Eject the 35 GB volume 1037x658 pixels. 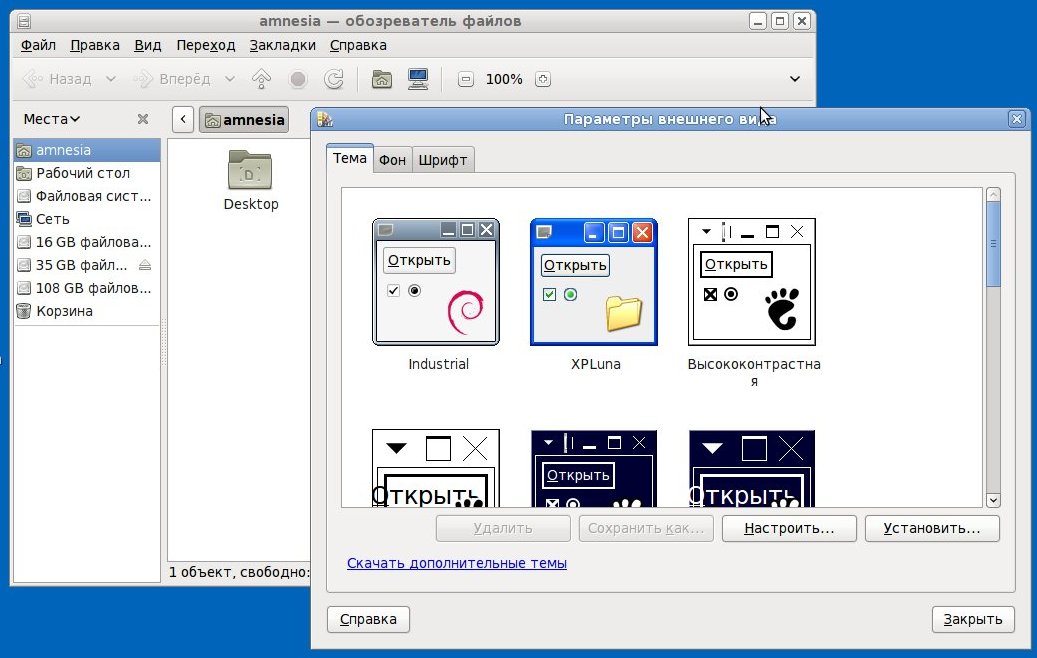(x=145, y=265)
